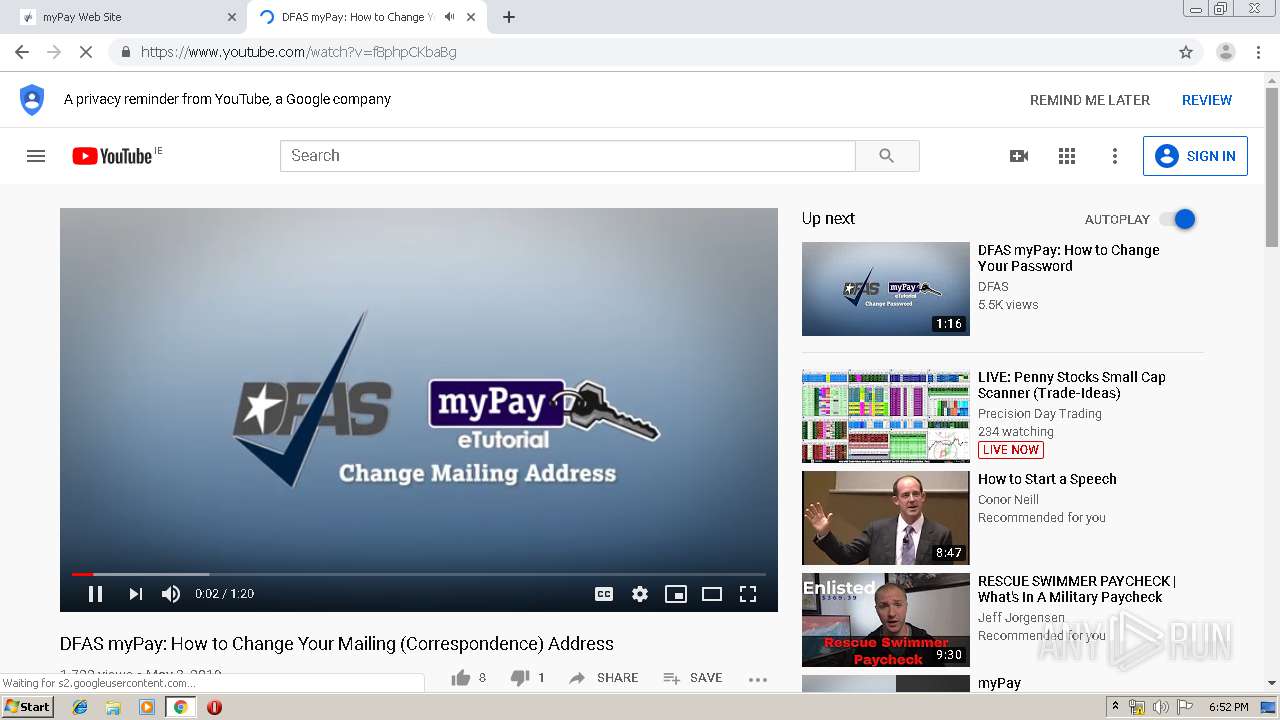Open Windows Media Player taskbar icon
1280x720 pixels.
pyautogui.click(x=147, y=707)
